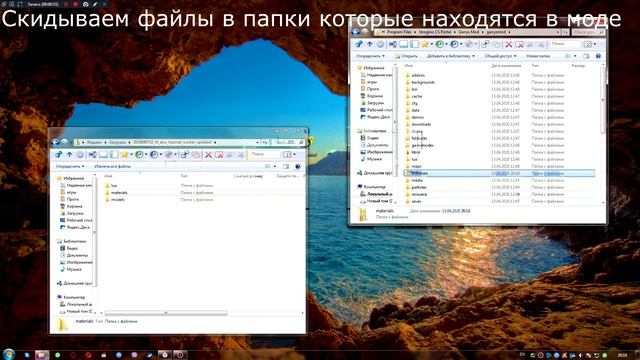Viewport: 640px width, 360px height.
Task: Select materials folder in archive window
Action: (116, 192)
